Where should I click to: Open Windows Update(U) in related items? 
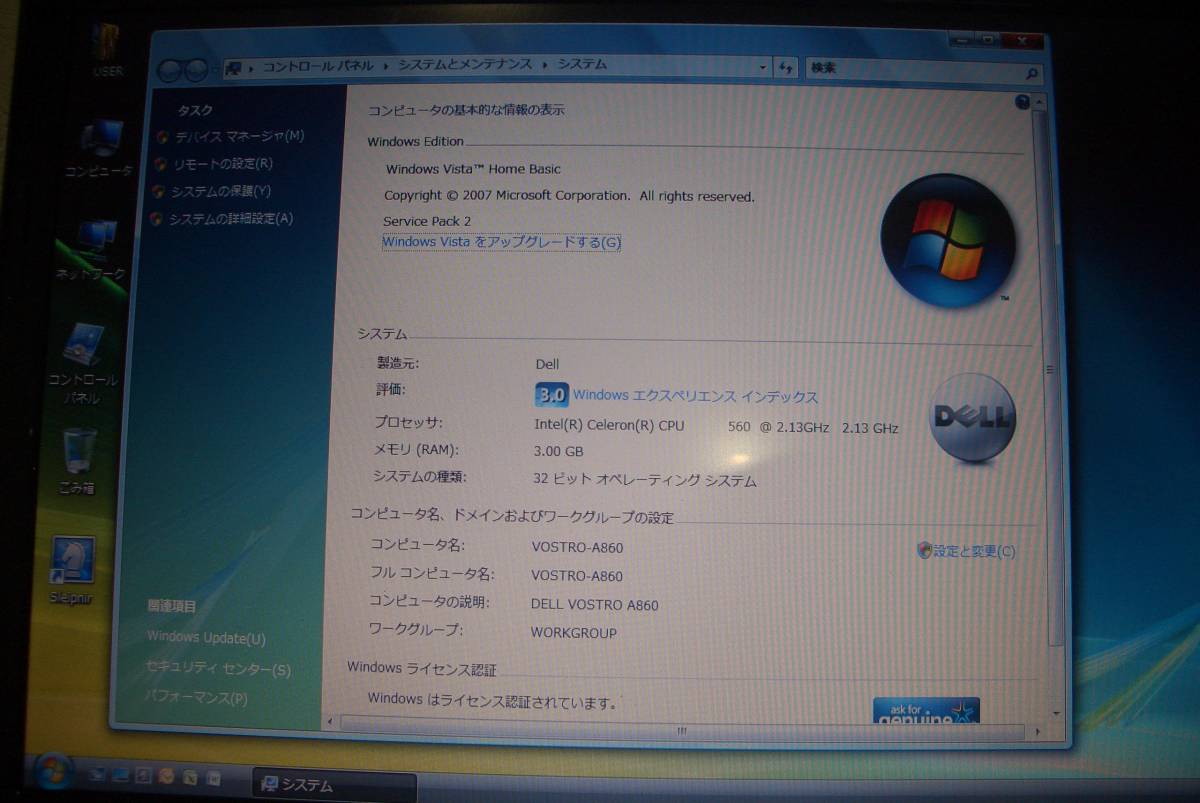[206, 638]
